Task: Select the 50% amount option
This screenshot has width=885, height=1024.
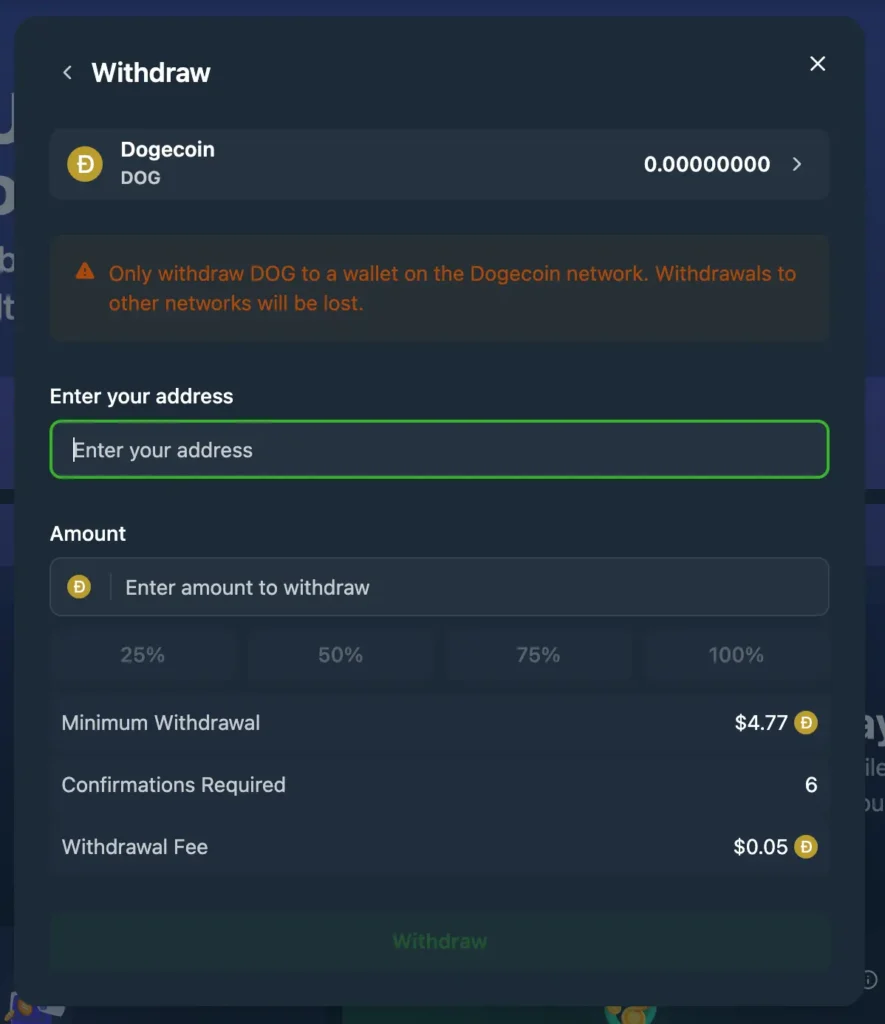Action: point(340,654)
